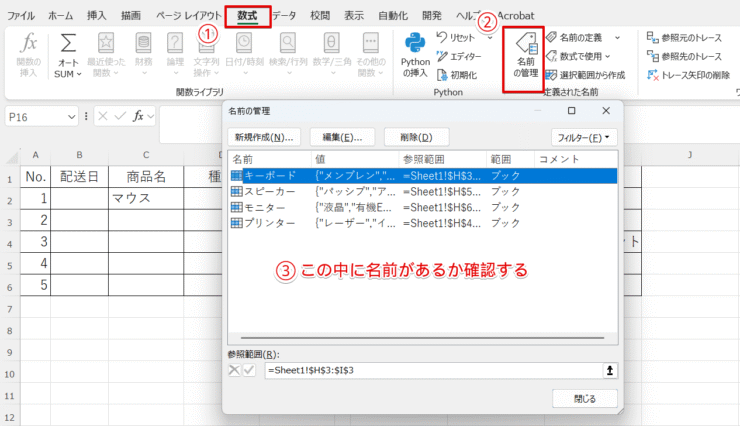Click 参照元のトレース

point(684,38)
